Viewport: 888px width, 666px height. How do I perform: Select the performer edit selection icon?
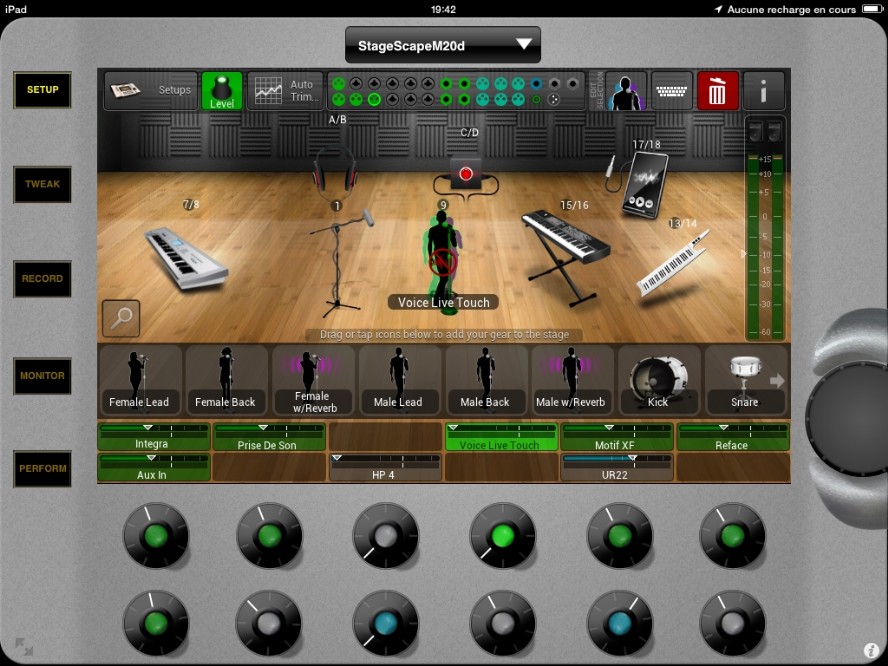(626, 92)
